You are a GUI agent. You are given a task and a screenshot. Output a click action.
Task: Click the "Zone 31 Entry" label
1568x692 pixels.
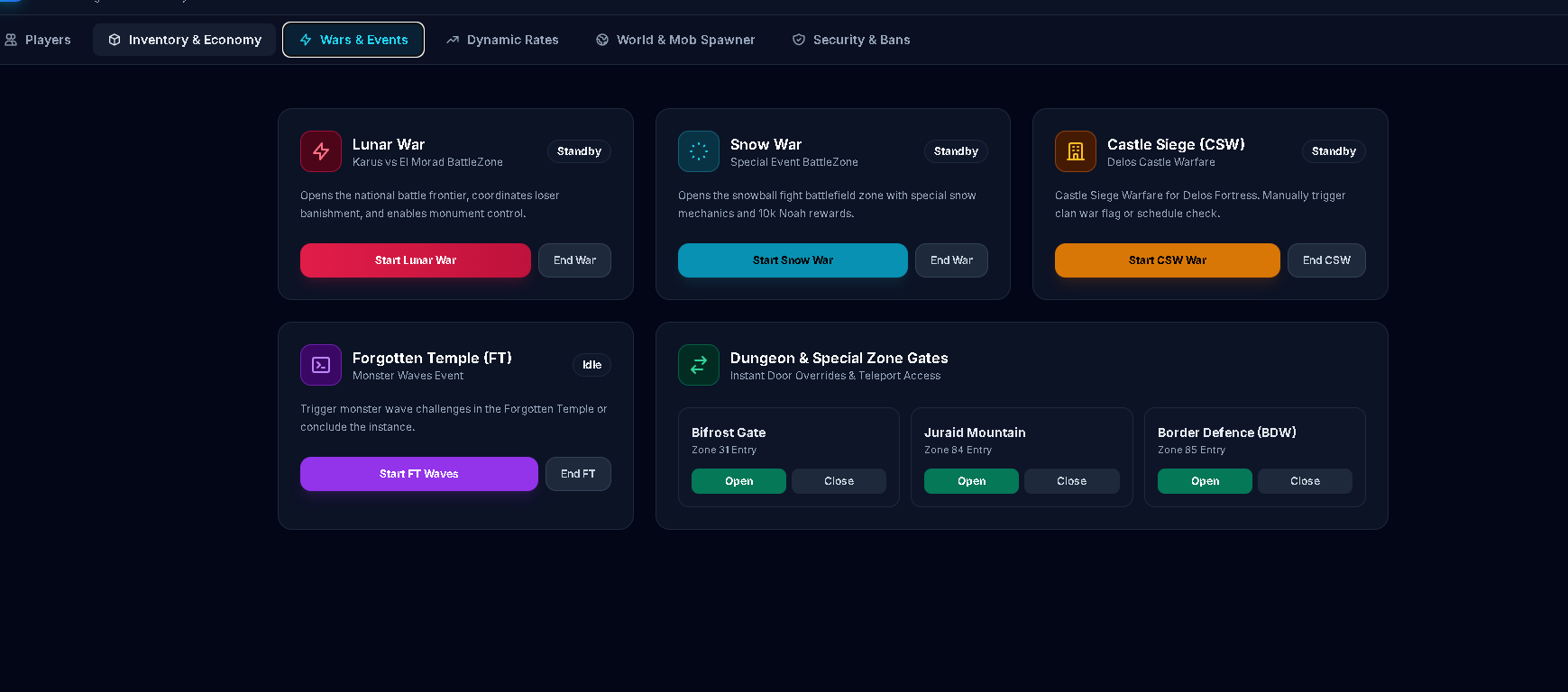[x=724, y=450]
